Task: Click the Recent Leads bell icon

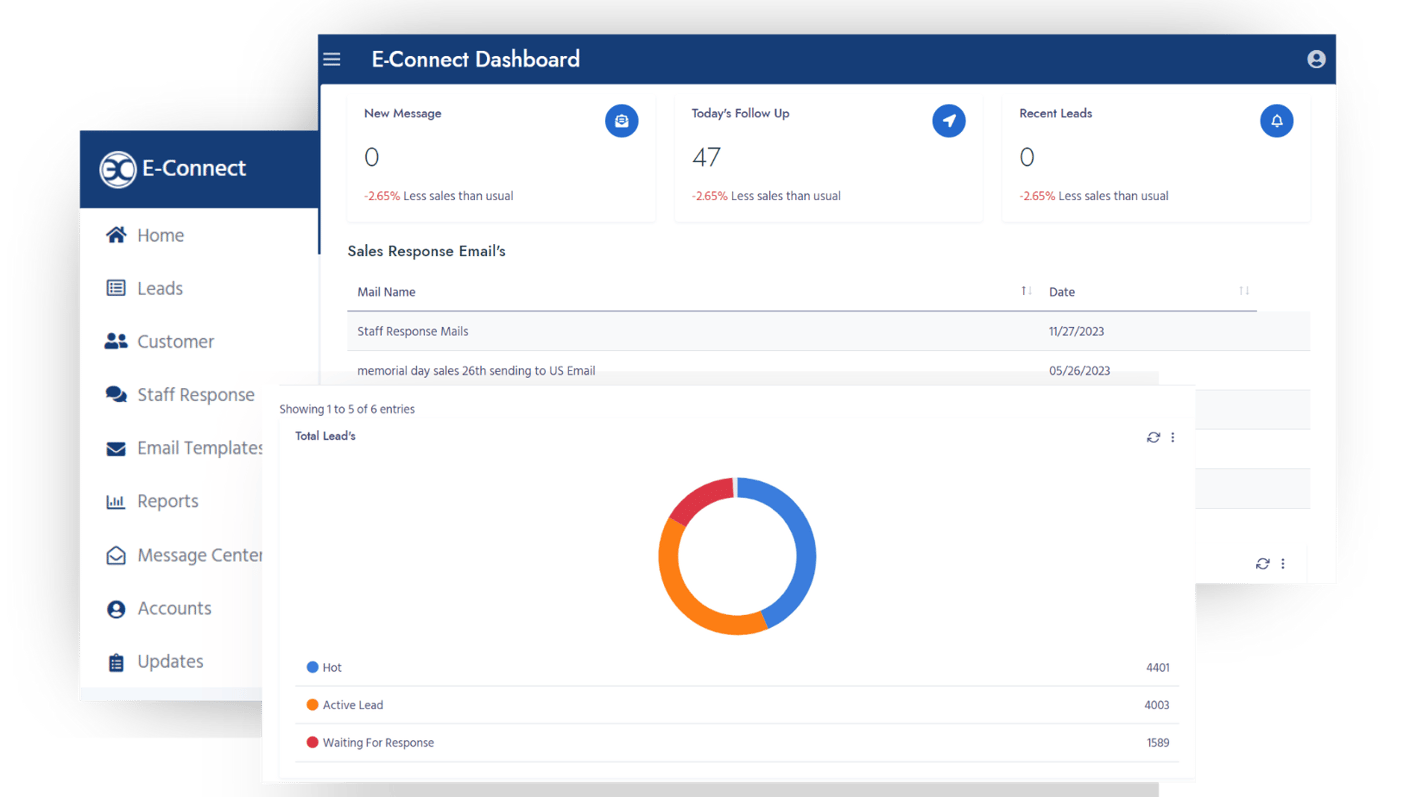Action: pyautogui.click(x=1276, y=120)
